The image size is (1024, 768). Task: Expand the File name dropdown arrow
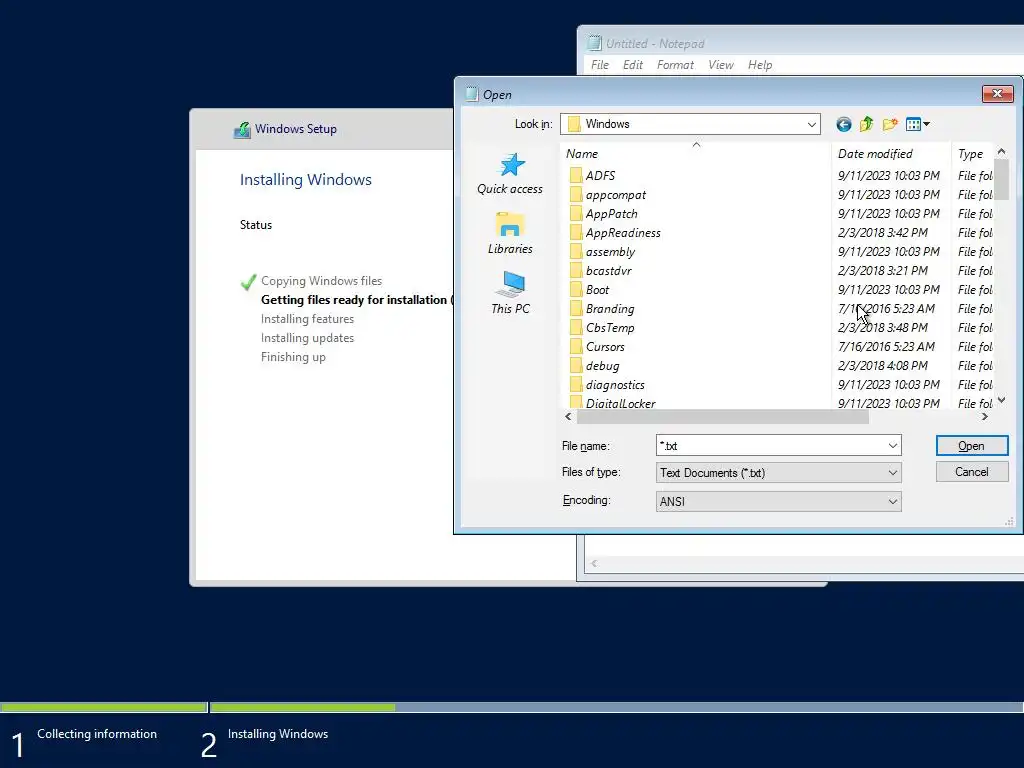(892, 445)
